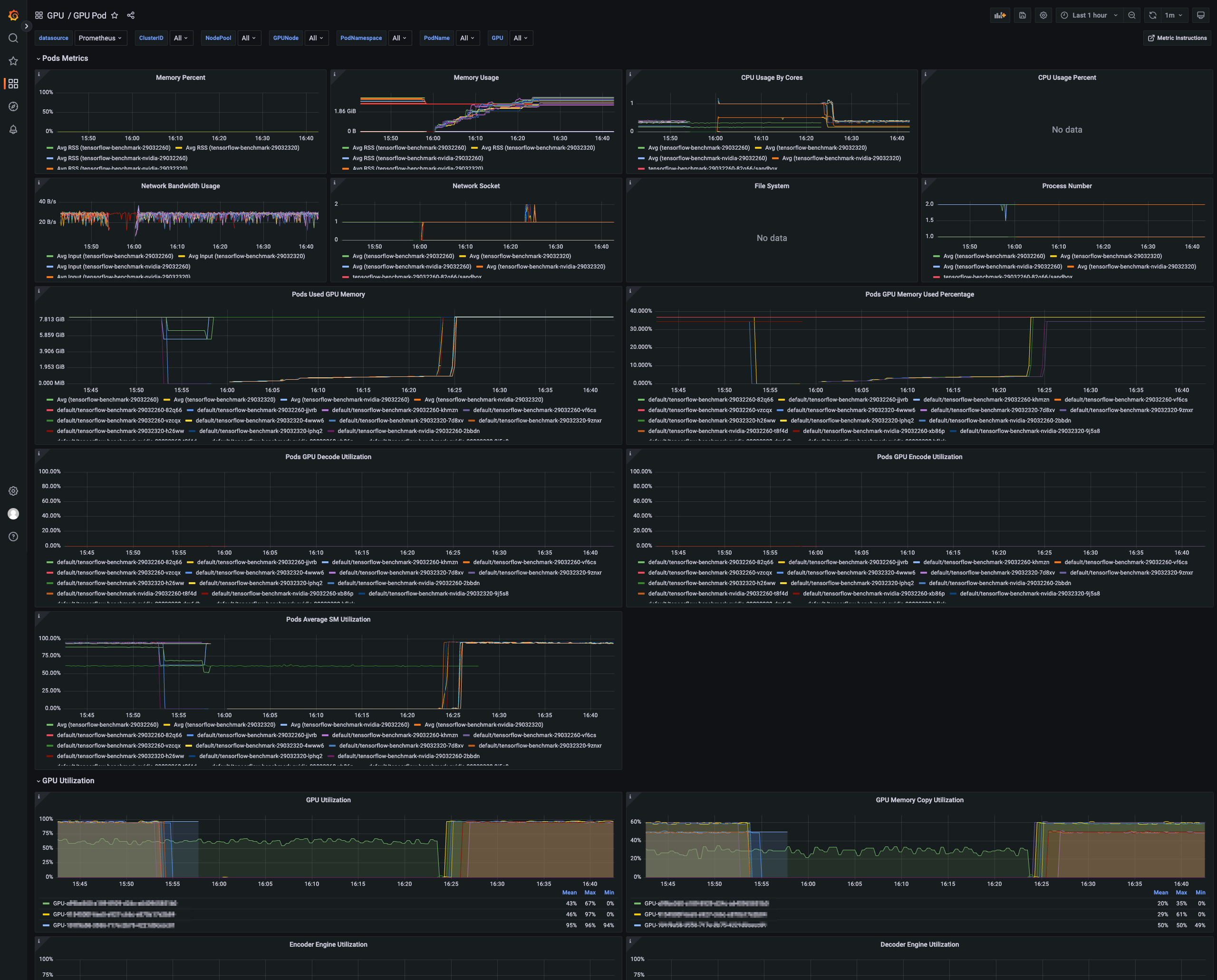Open the Explore compass icon
Image resolution: width=1217 pixels, height=980 pixels.
(x=14, y=106)
